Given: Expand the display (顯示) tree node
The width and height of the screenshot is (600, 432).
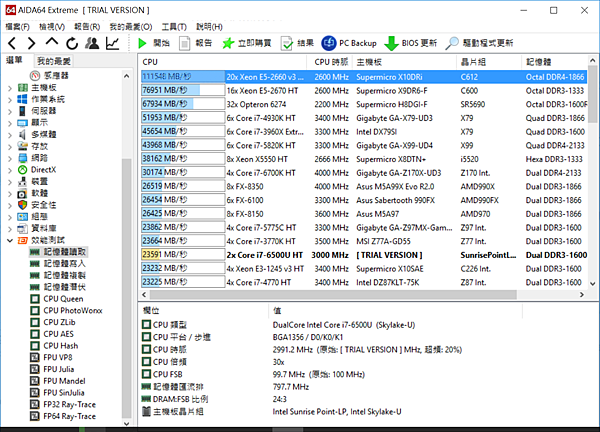Looking at the screenshot, I should click(10, 123).
